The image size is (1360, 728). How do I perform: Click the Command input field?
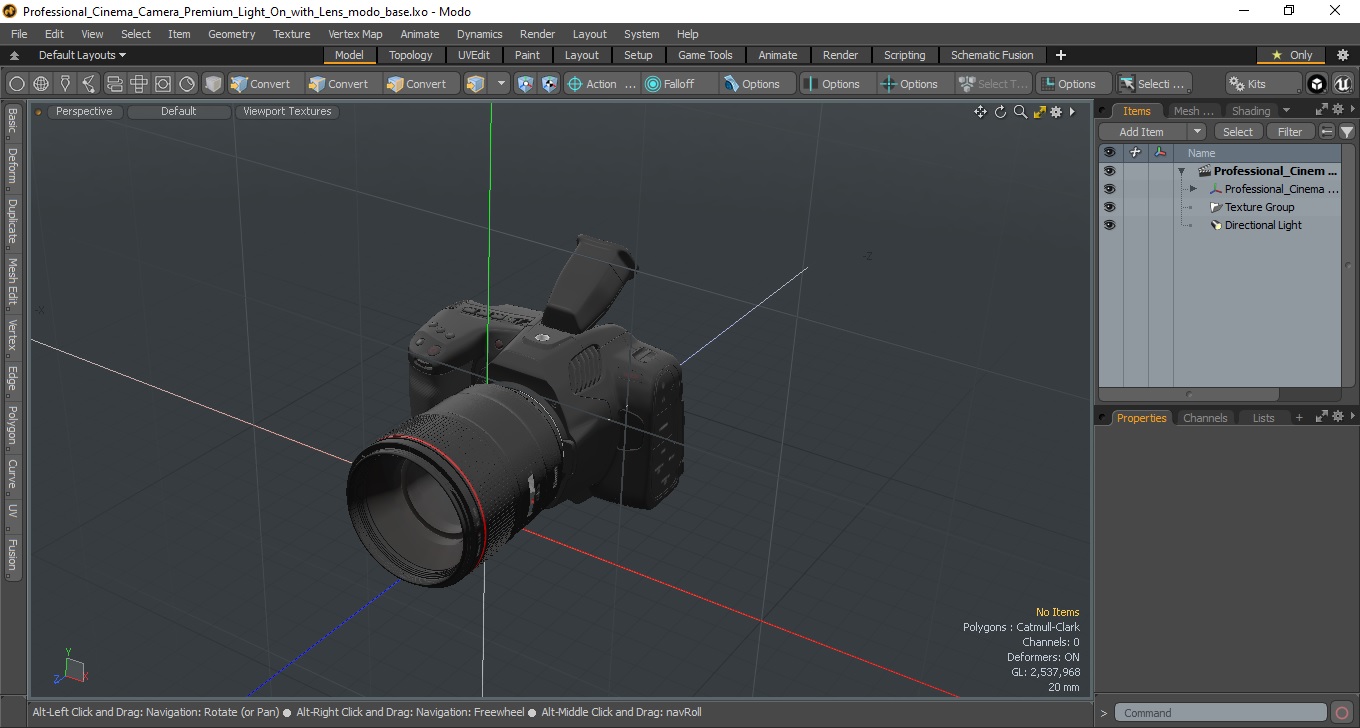pos(1222,713)
